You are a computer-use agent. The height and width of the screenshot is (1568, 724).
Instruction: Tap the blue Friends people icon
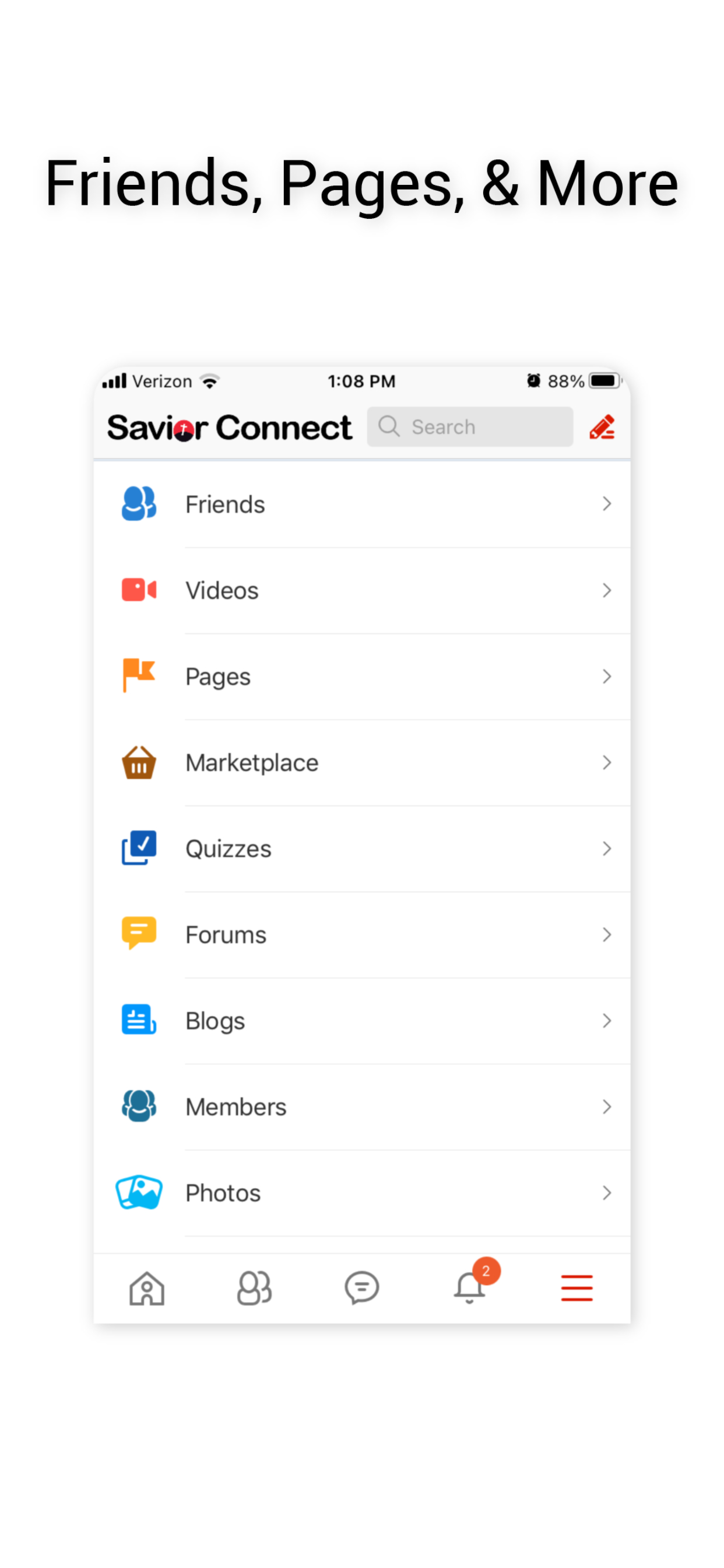[x=139, y=504]
